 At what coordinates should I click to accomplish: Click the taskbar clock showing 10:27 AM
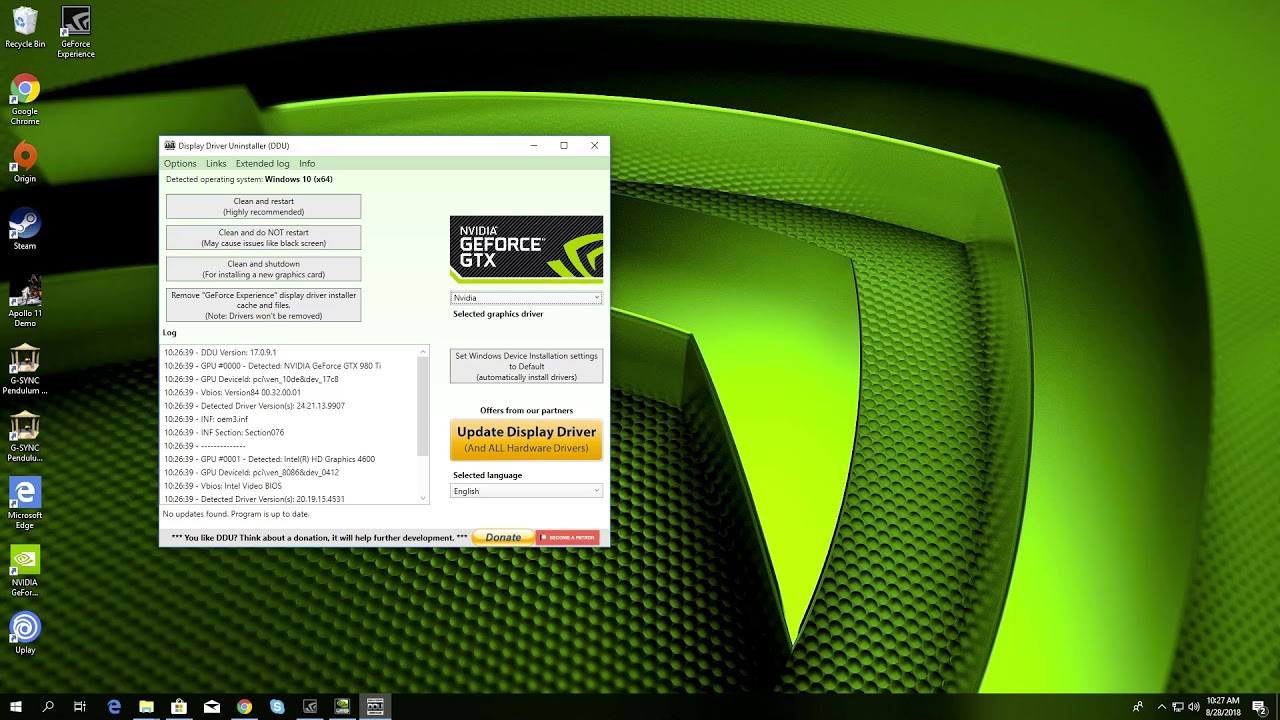[1223, 707]
